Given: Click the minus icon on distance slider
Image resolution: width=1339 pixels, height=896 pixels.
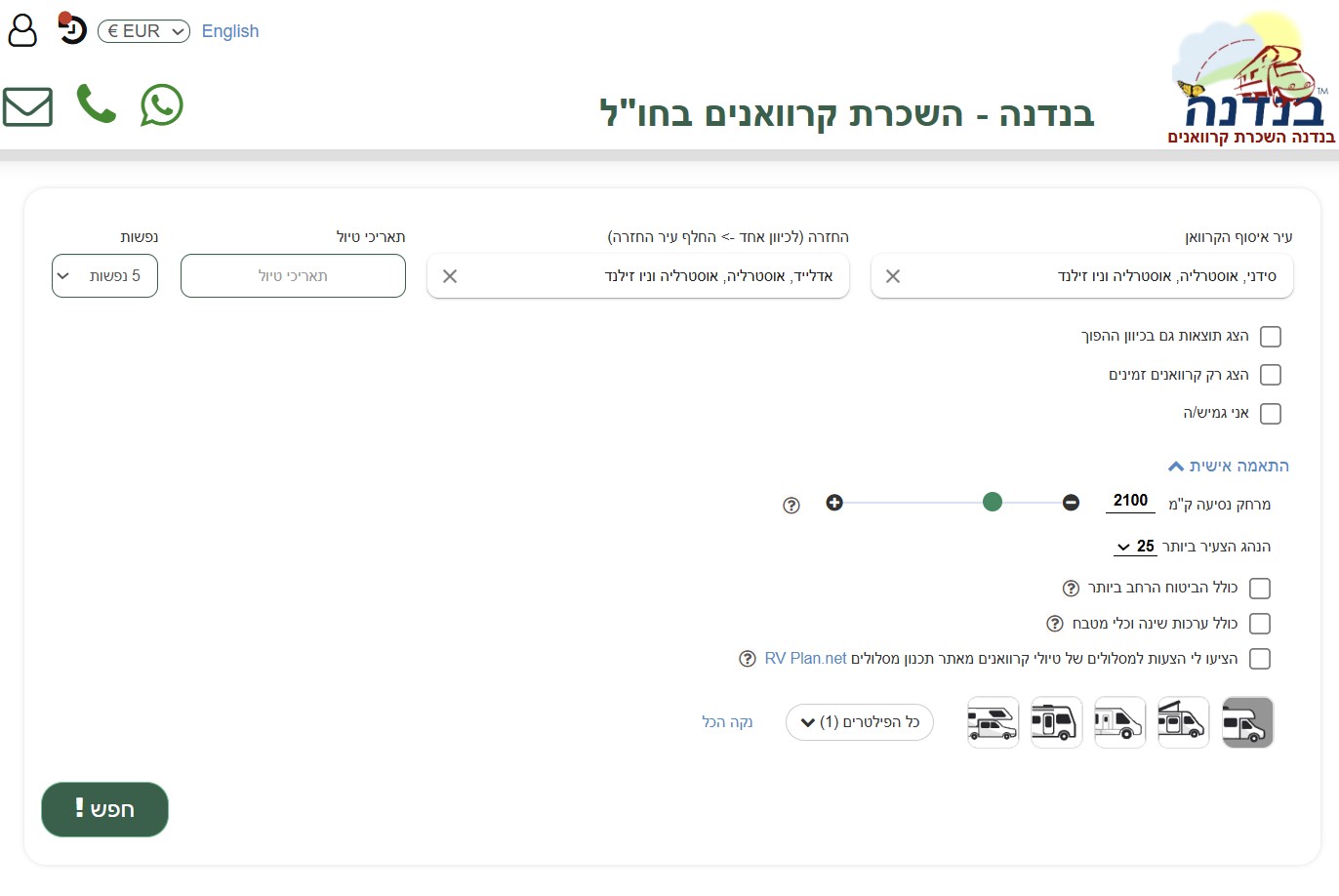Looking at the screenshot, I should click(x=1071, y=503).
